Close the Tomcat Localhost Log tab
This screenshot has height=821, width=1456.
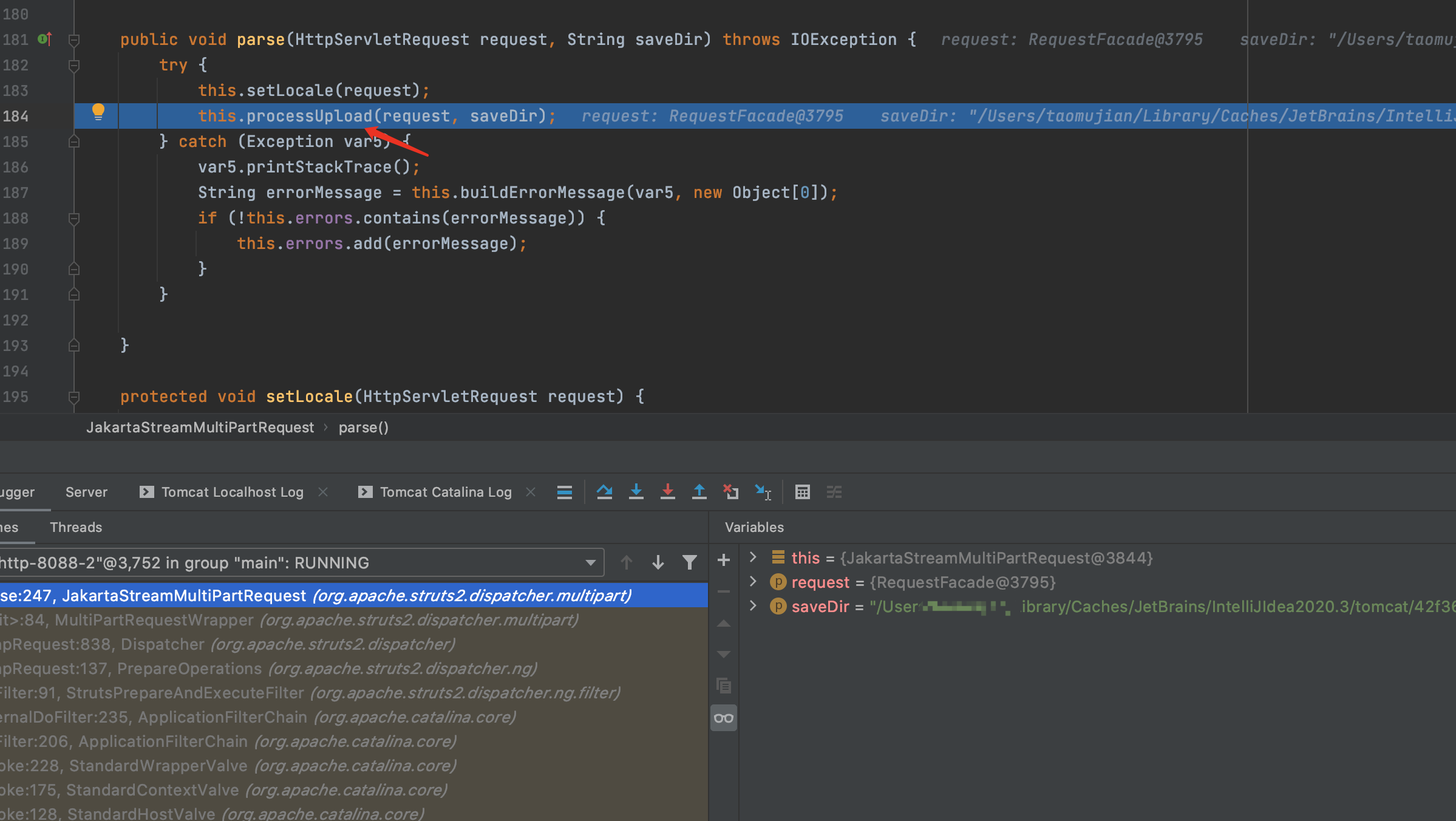point(323,492)
